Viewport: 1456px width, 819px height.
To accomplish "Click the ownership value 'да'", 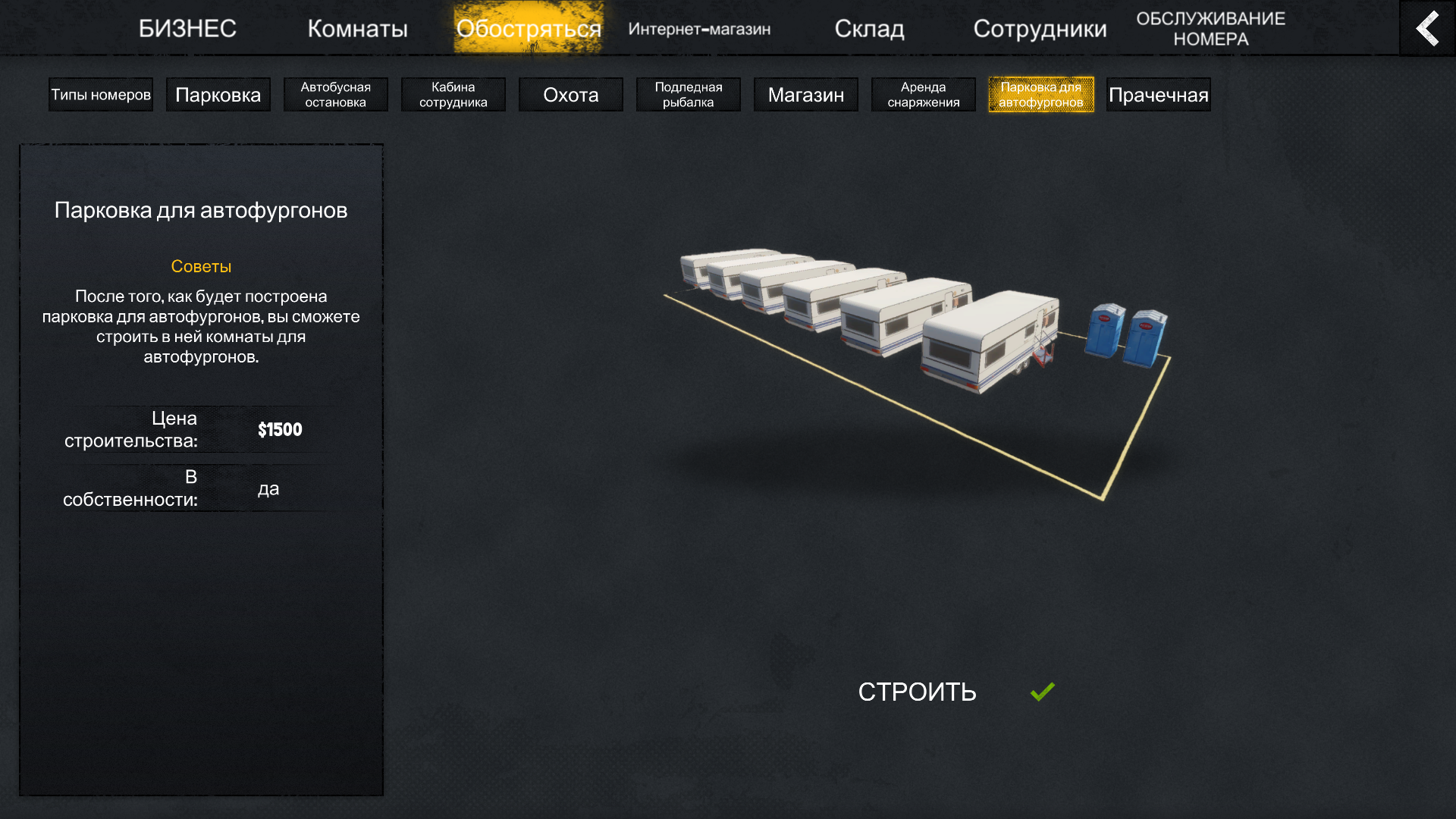I will coord(268,488).
